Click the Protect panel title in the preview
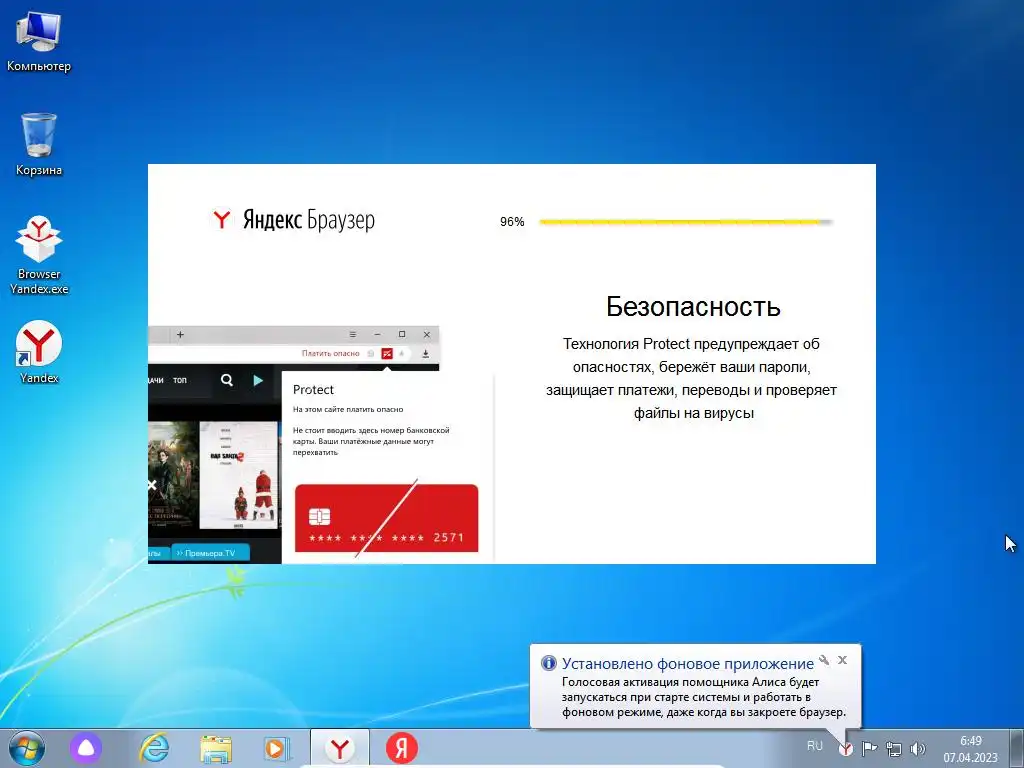Screen dimensions: 1024x768 tap(313, 390)
